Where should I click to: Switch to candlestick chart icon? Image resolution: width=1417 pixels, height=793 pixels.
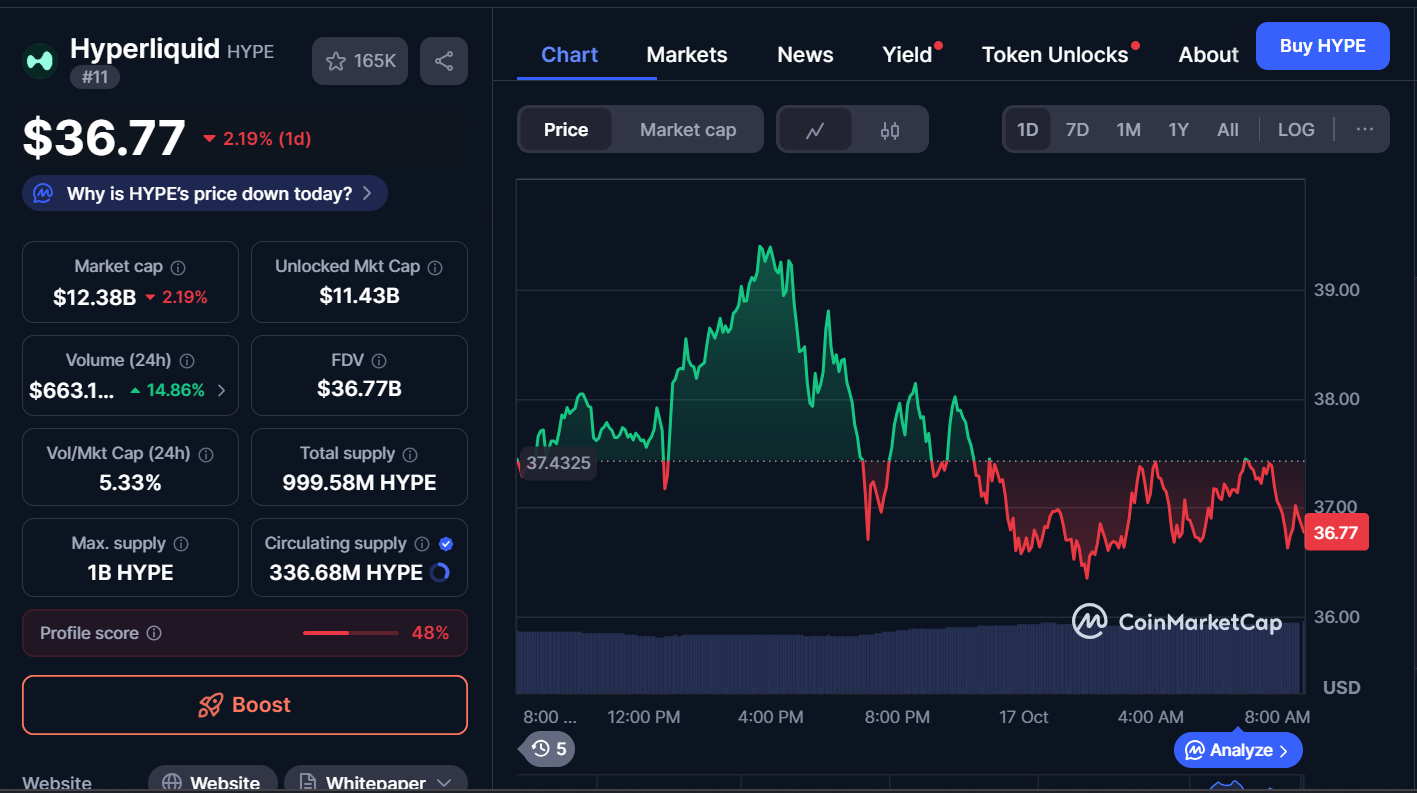click(889, 130)
